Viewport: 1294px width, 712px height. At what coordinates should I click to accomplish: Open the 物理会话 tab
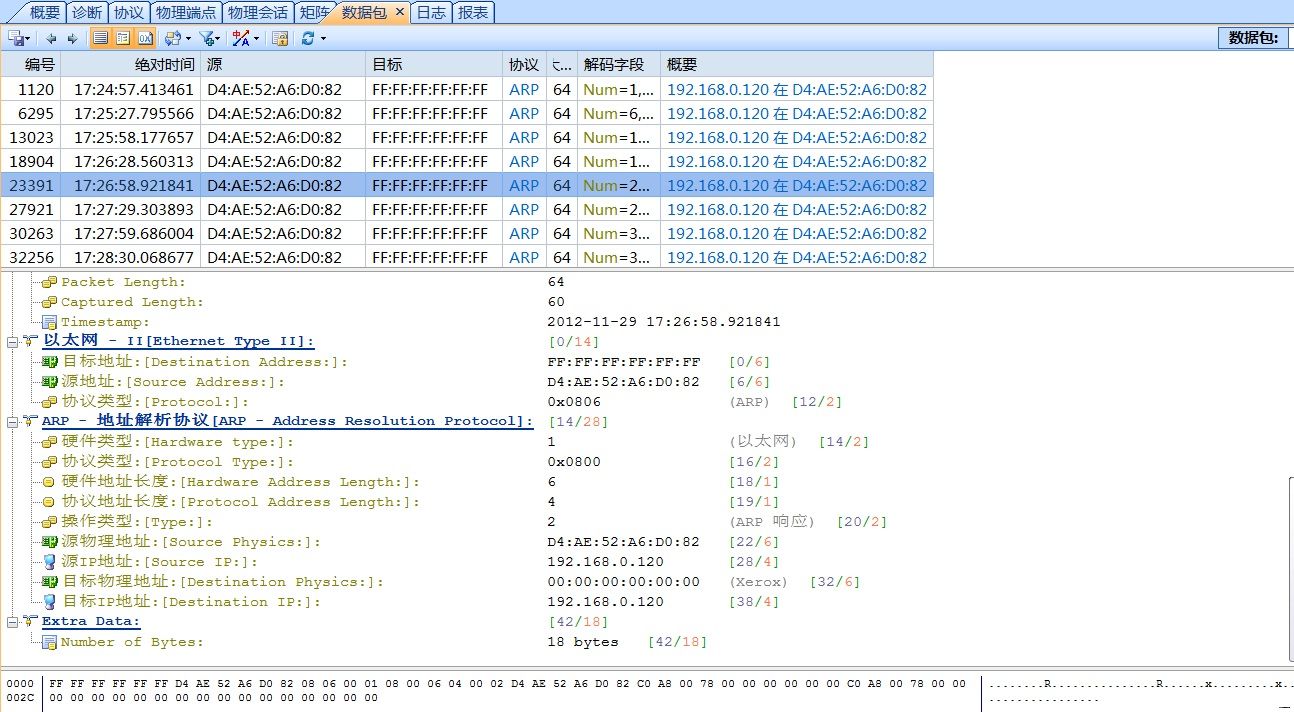tap(257, 12)
